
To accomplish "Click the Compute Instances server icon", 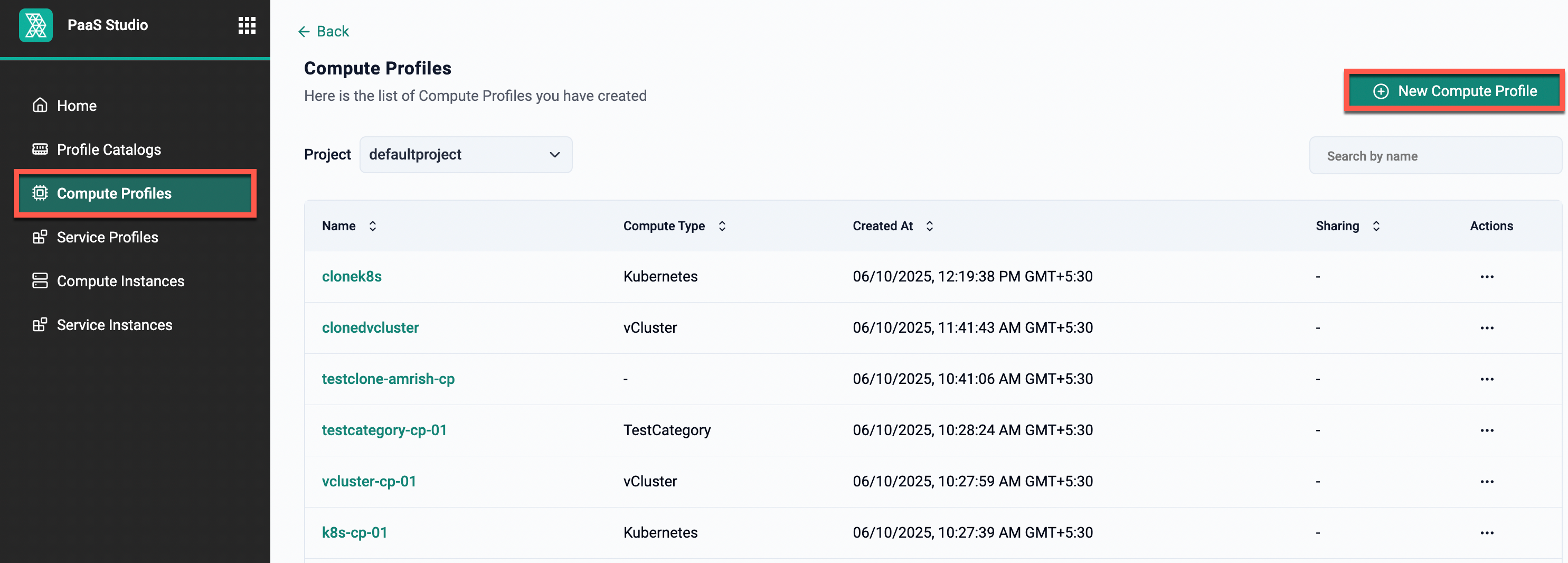I will tap(40, 280).
